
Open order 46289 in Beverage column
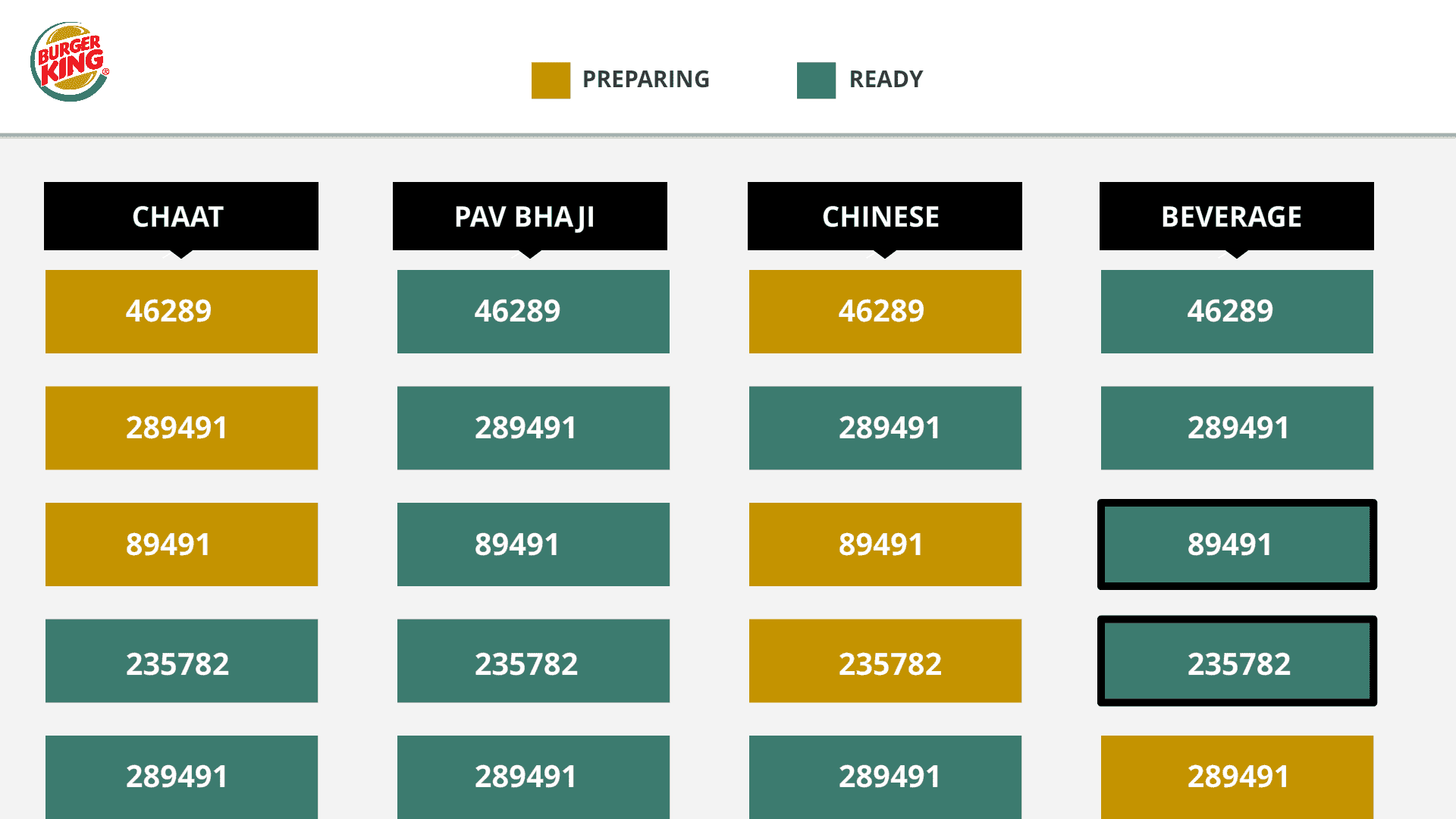[x=1237, y=312]
